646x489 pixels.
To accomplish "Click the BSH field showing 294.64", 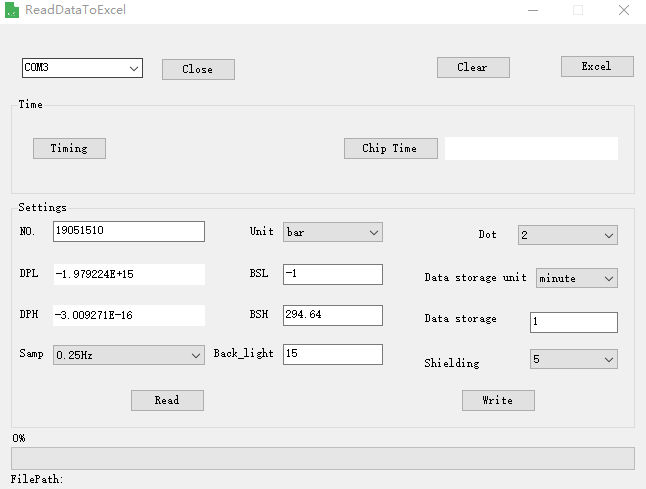I will coord(332,315).
